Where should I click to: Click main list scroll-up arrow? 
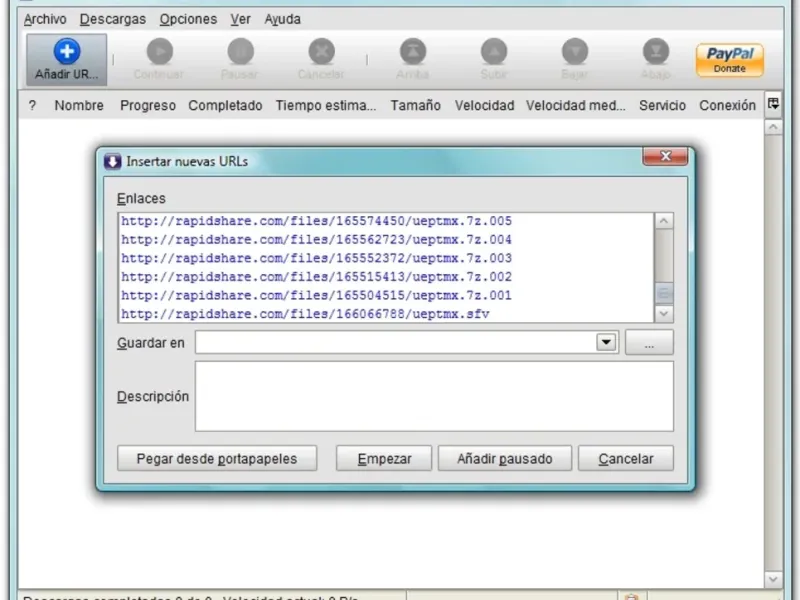(773, 127)
